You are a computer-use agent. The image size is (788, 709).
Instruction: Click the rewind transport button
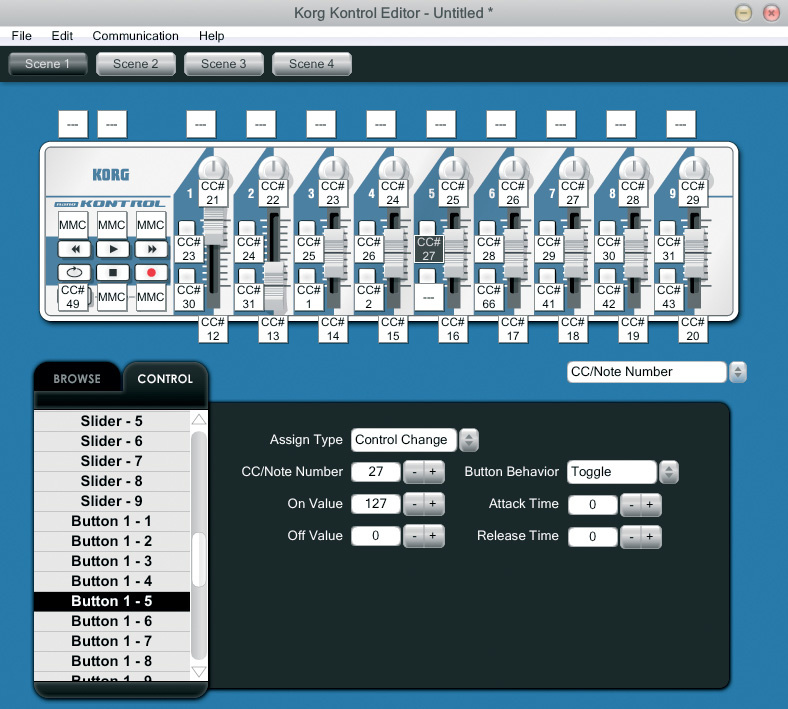coord(74,249)
